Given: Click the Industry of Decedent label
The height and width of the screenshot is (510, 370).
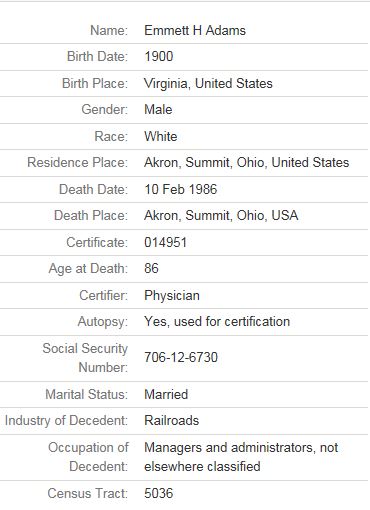Looking at the screenshot, I should (66, 421).
